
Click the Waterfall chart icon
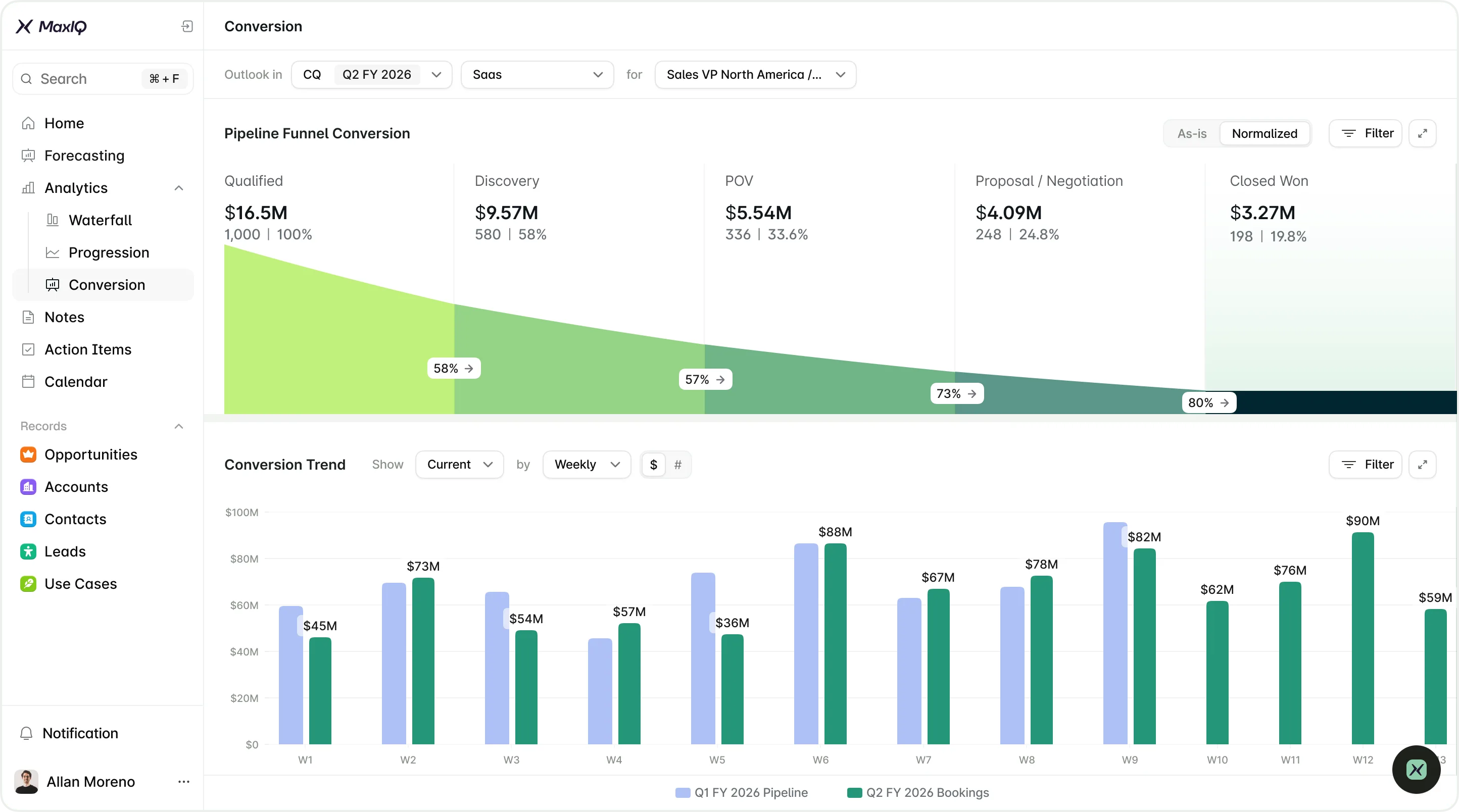point(53,220)
